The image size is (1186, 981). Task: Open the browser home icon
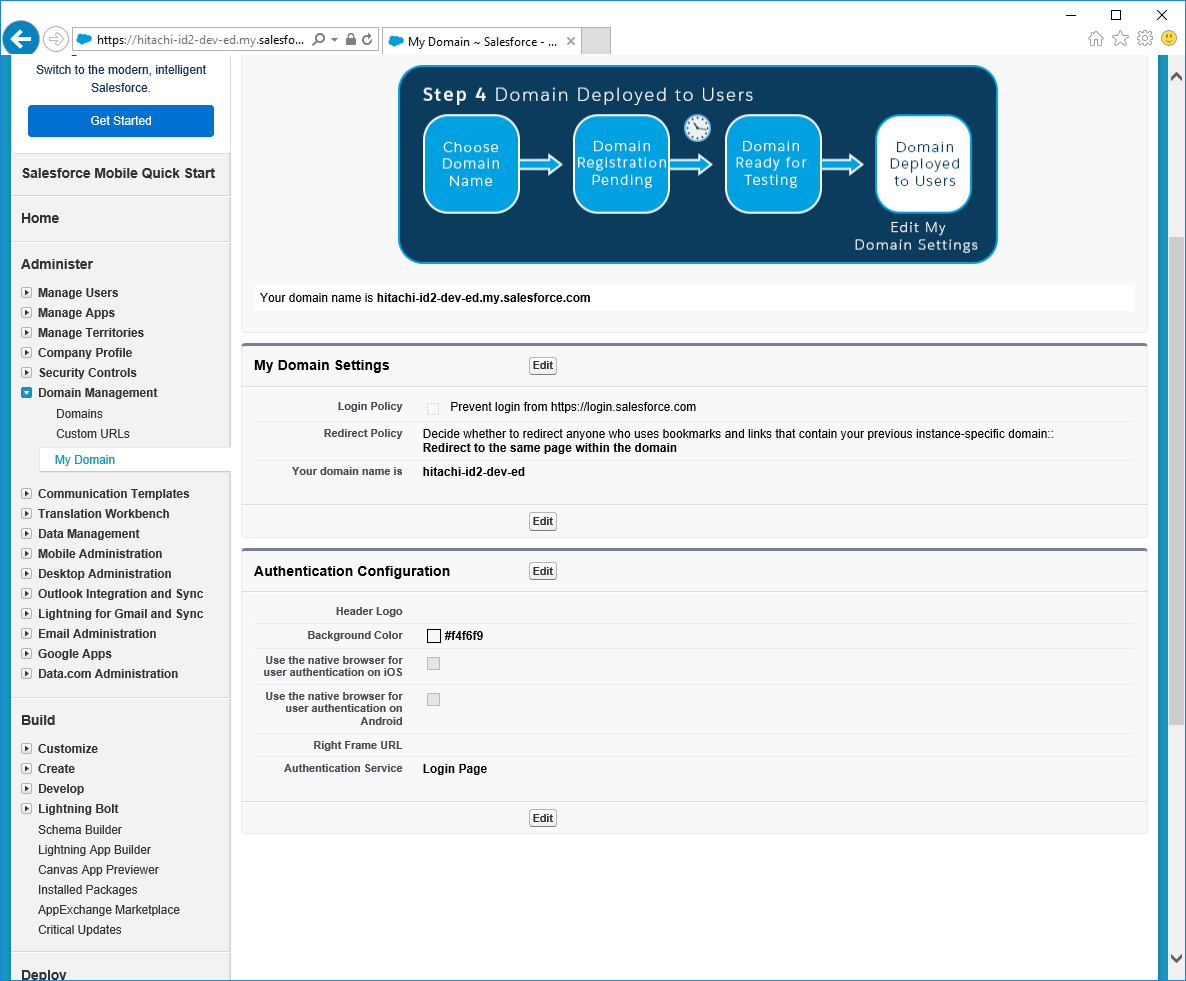click(x=1096, y=39)
